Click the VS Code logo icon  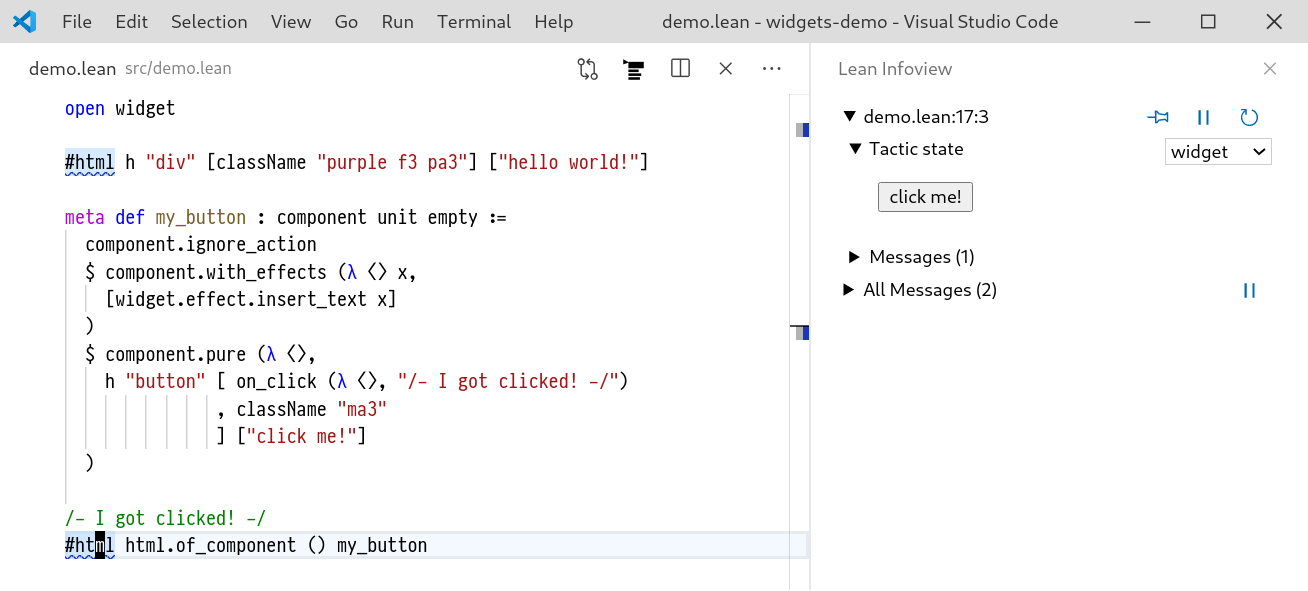pos(25,22)
